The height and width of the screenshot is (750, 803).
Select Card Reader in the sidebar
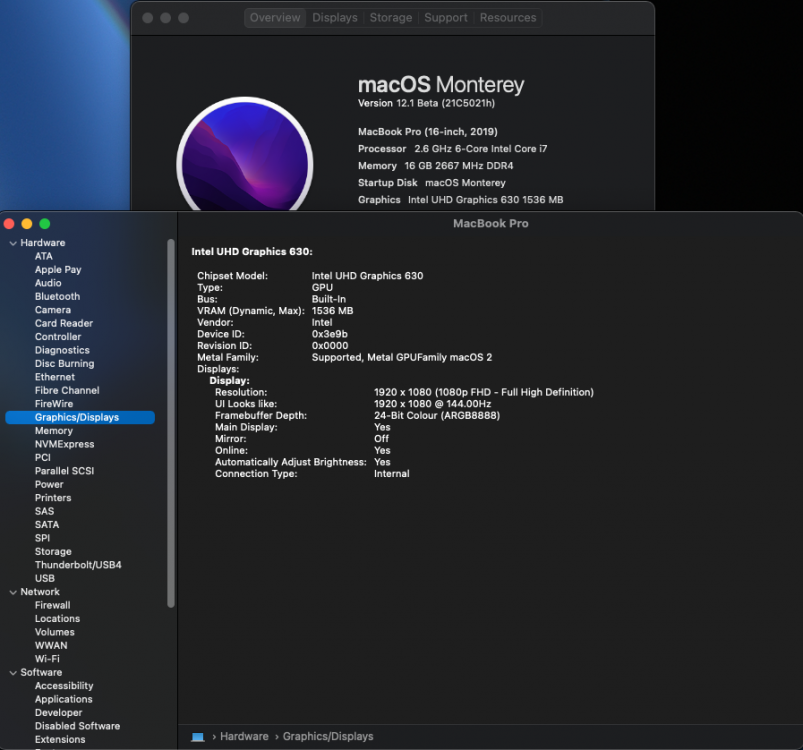64,323
